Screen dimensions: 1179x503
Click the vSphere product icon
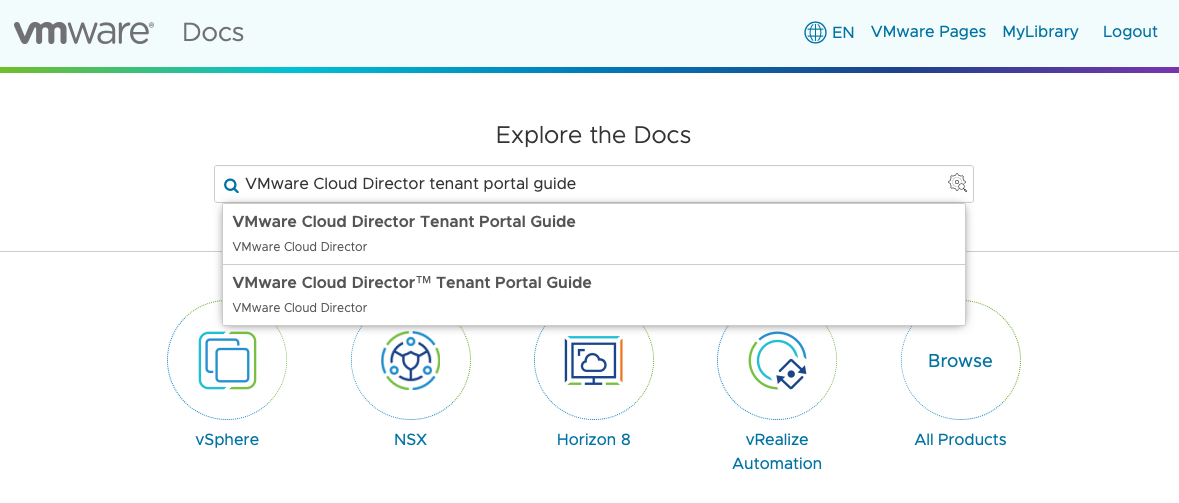click(227, 360)
